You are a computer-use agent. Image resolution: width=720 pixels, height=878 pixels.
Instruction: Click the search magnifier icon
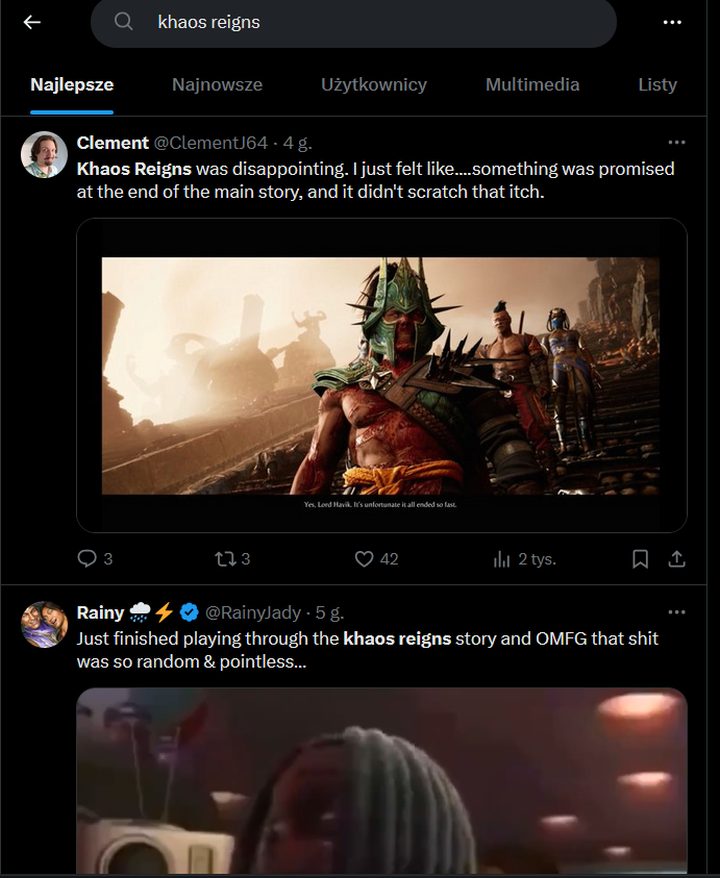click(x=124, y=22)
